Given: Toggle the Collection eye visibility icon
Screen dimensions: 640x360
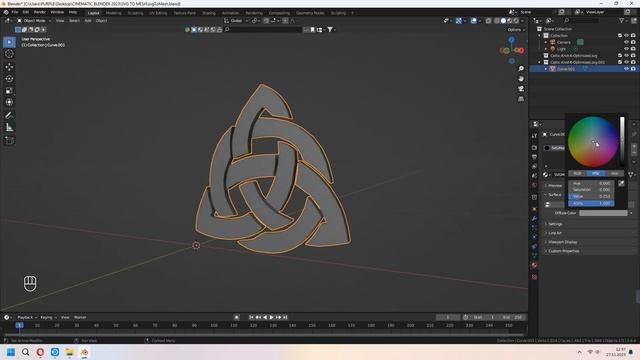Looking at the screenshot, I should pos(626,36).
